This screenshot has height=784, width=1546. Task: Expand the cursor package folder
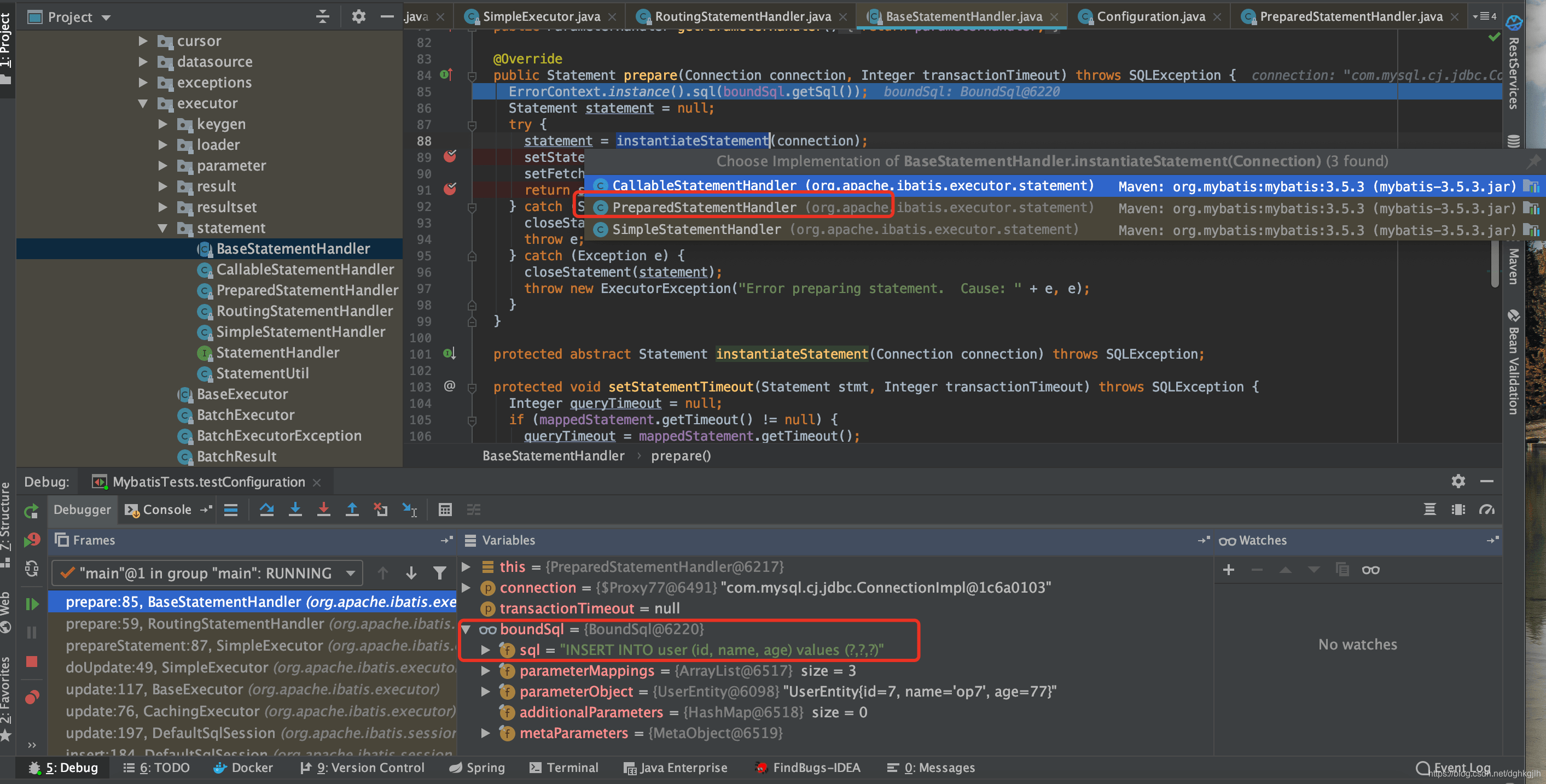(x=143, y=41)
